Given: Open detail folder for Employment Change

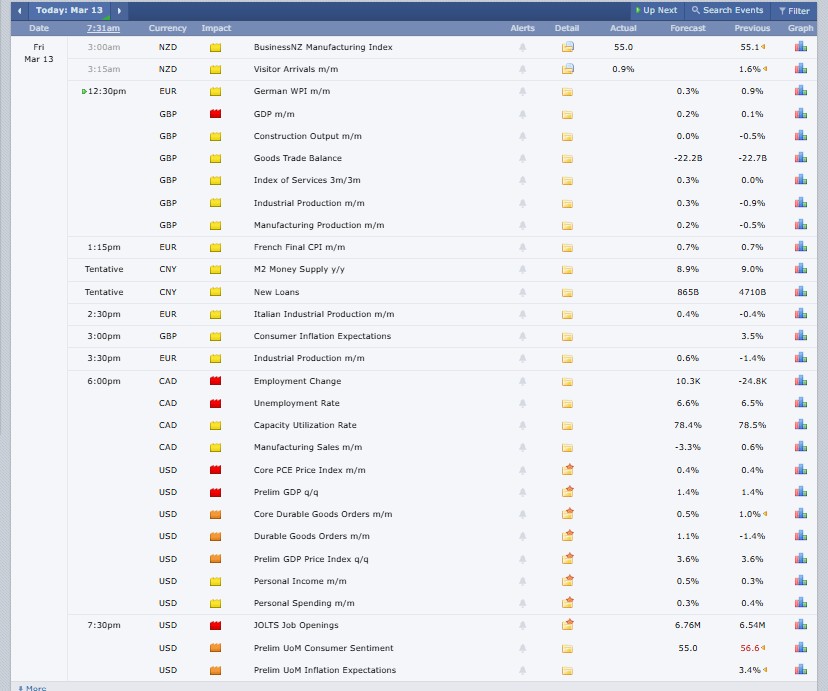Looking at the screenshot, I should click(x=567, y=381).
